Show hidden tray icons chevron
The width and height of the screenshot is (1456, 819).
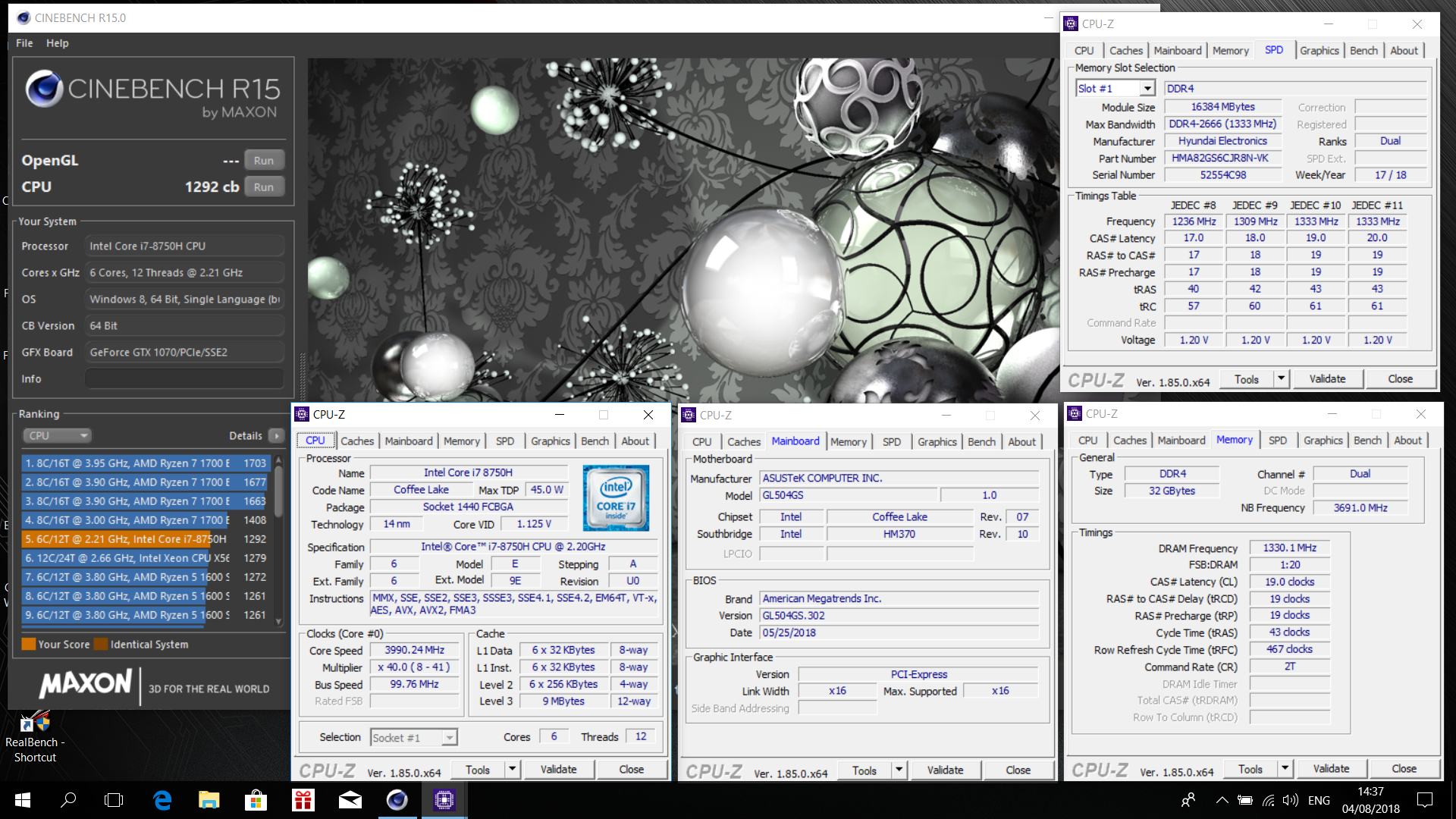click(x=1222, y=800)
